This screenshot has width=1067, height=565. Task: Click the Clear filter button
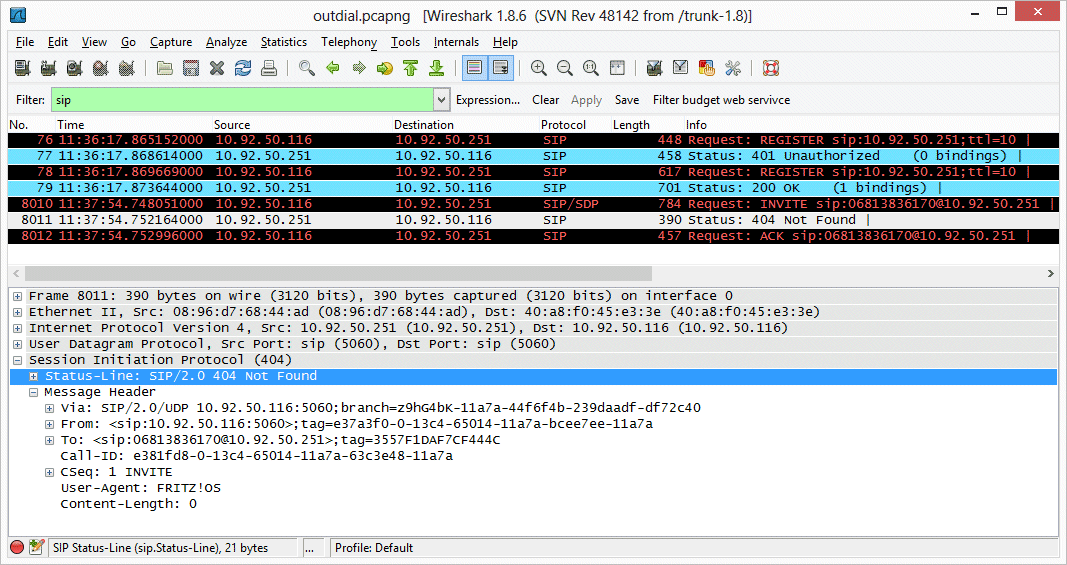point(545,100)
